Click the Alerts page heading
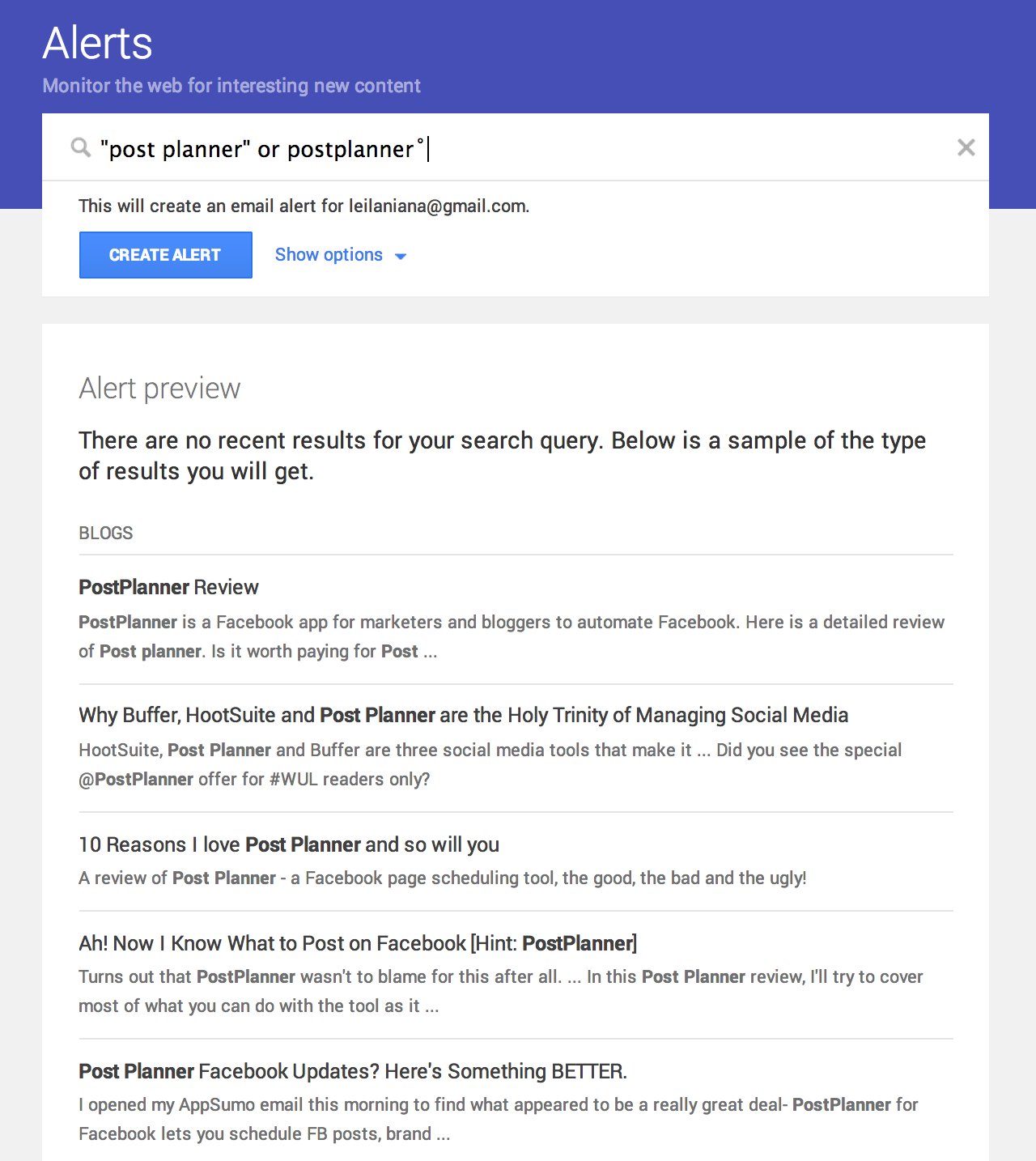 click(x=96, y=44)
